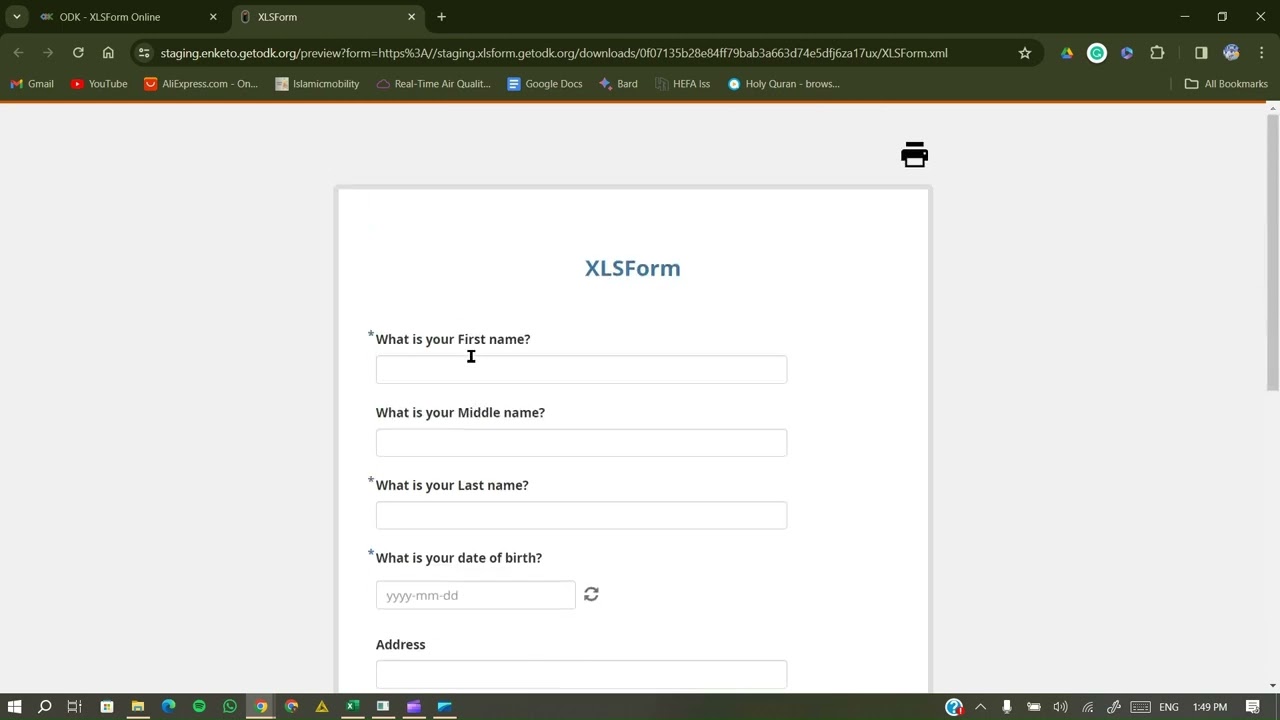Open Holy Quran bookmark
The image size is (1280, 720).
click(783, 84)
